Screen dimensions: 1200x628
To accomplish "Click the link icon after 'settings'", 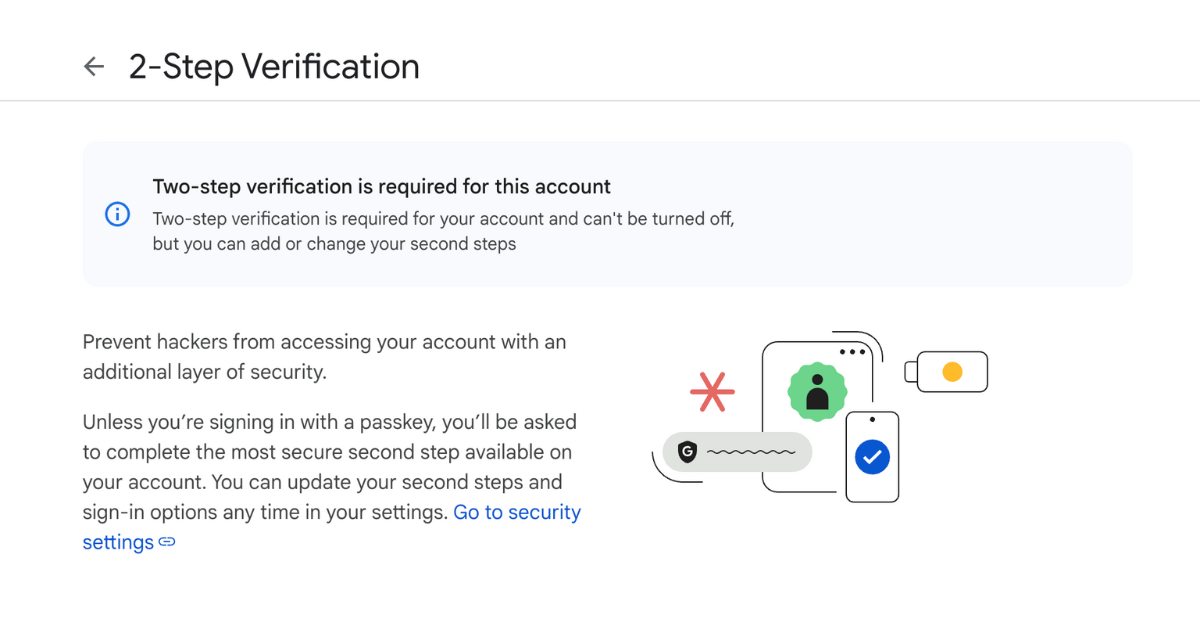I will pyautogui.click(x=167, y=543).
